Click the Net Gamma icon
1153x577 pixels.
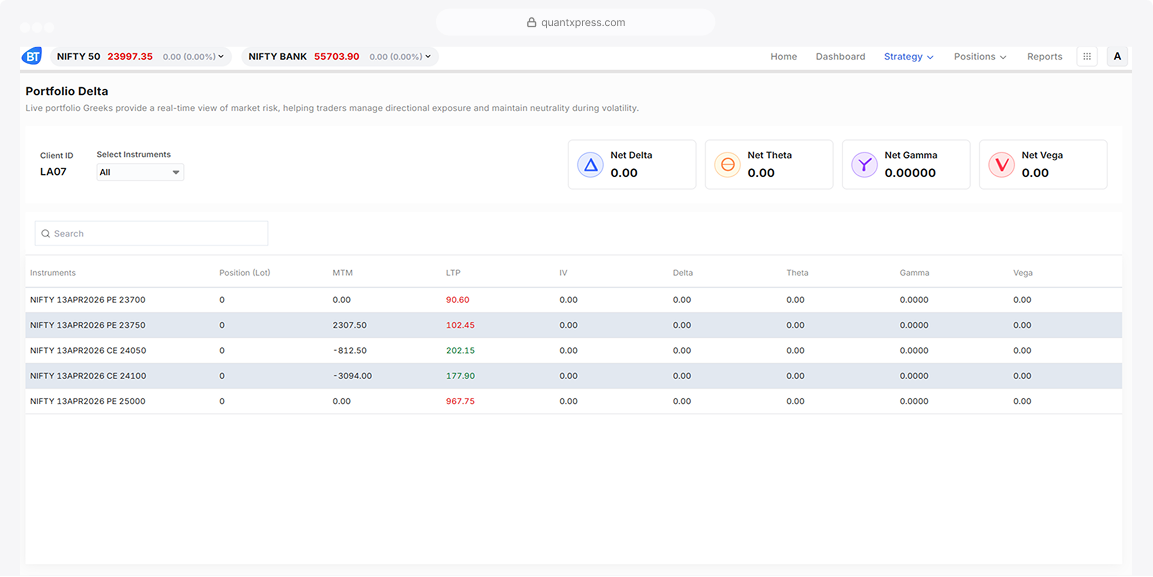865,165
